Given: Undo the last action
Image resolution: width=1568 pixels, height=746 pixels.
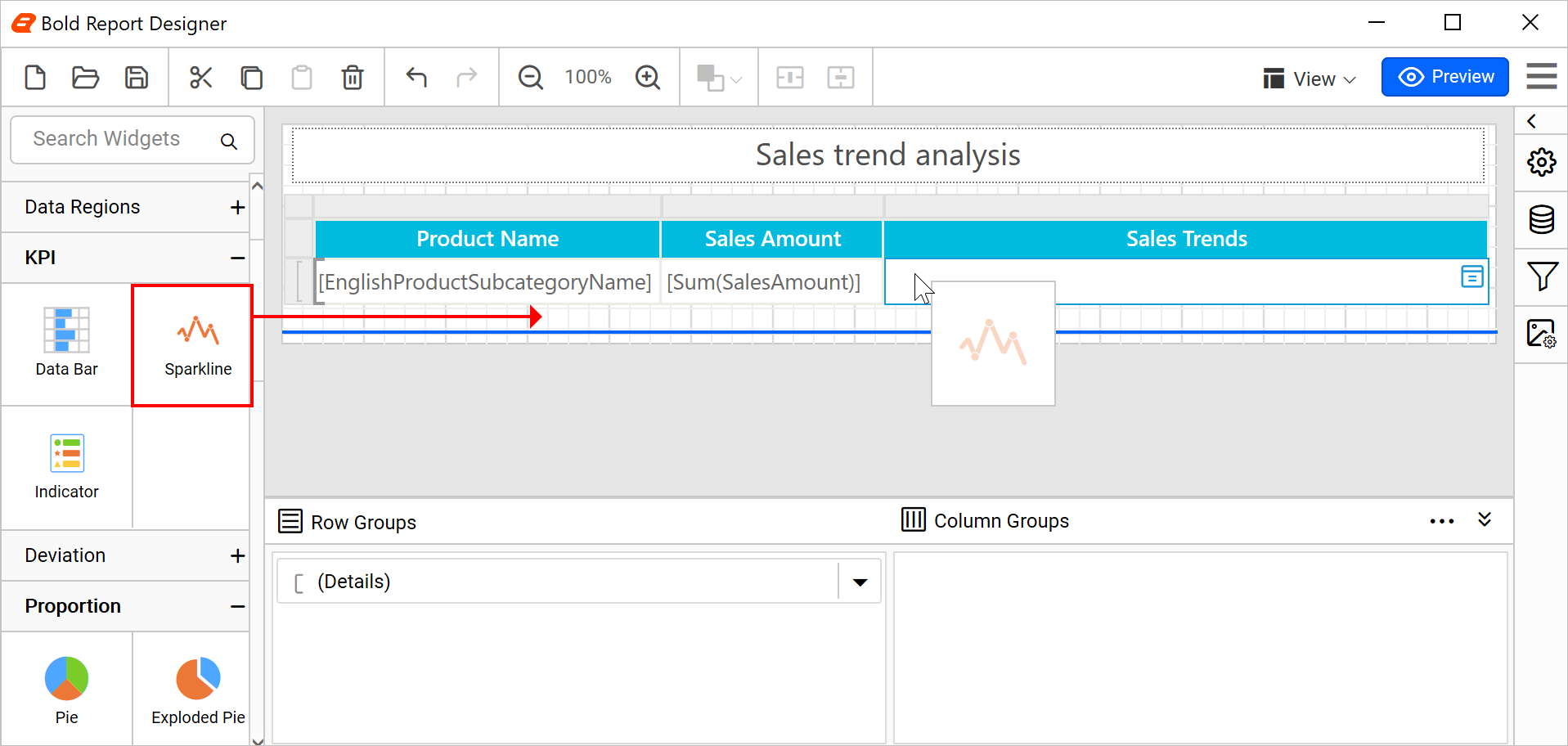Looking at the screenshot, I should (416, 76).
